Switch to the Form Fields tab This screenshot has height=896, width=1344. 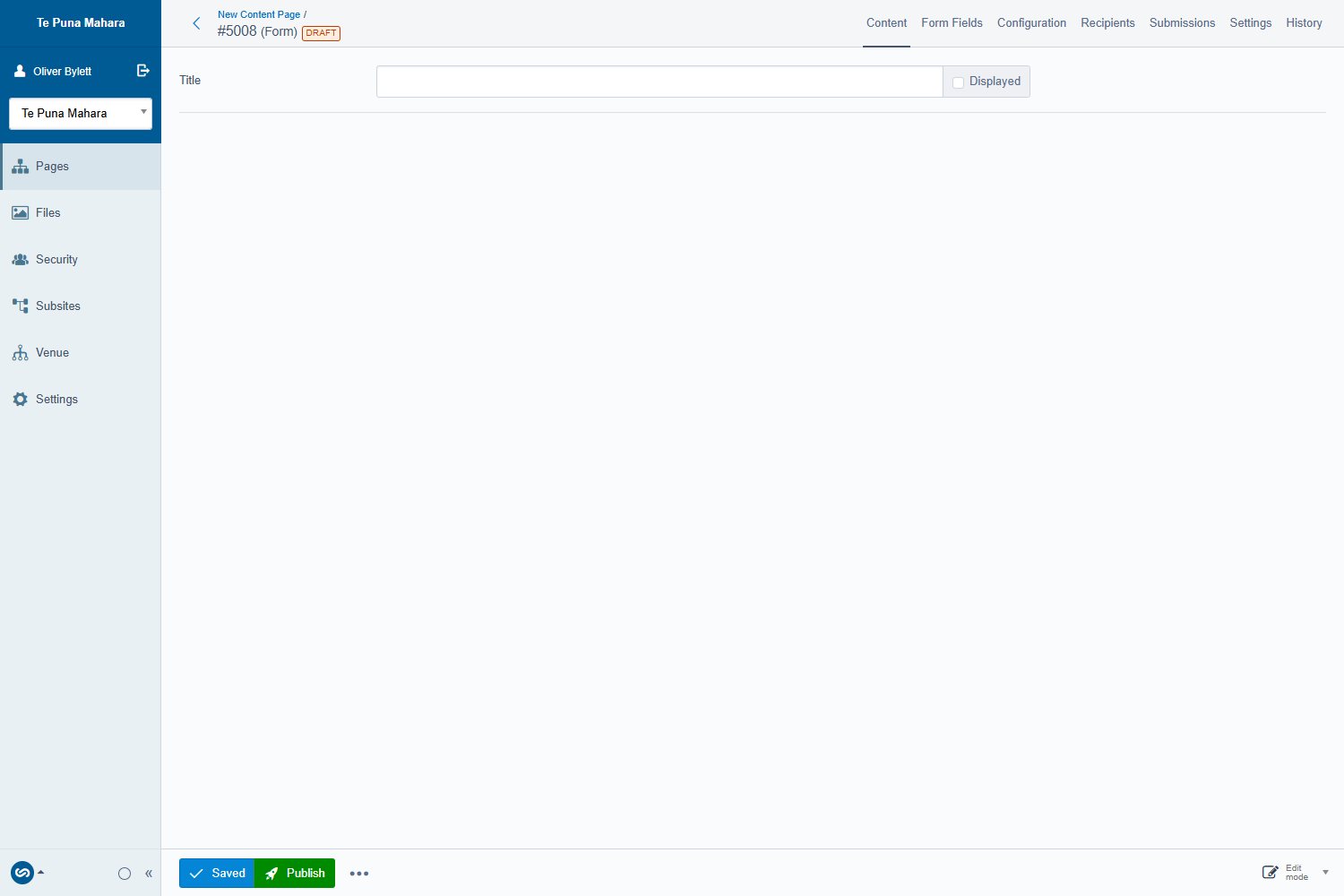click(x=952, y=23)
